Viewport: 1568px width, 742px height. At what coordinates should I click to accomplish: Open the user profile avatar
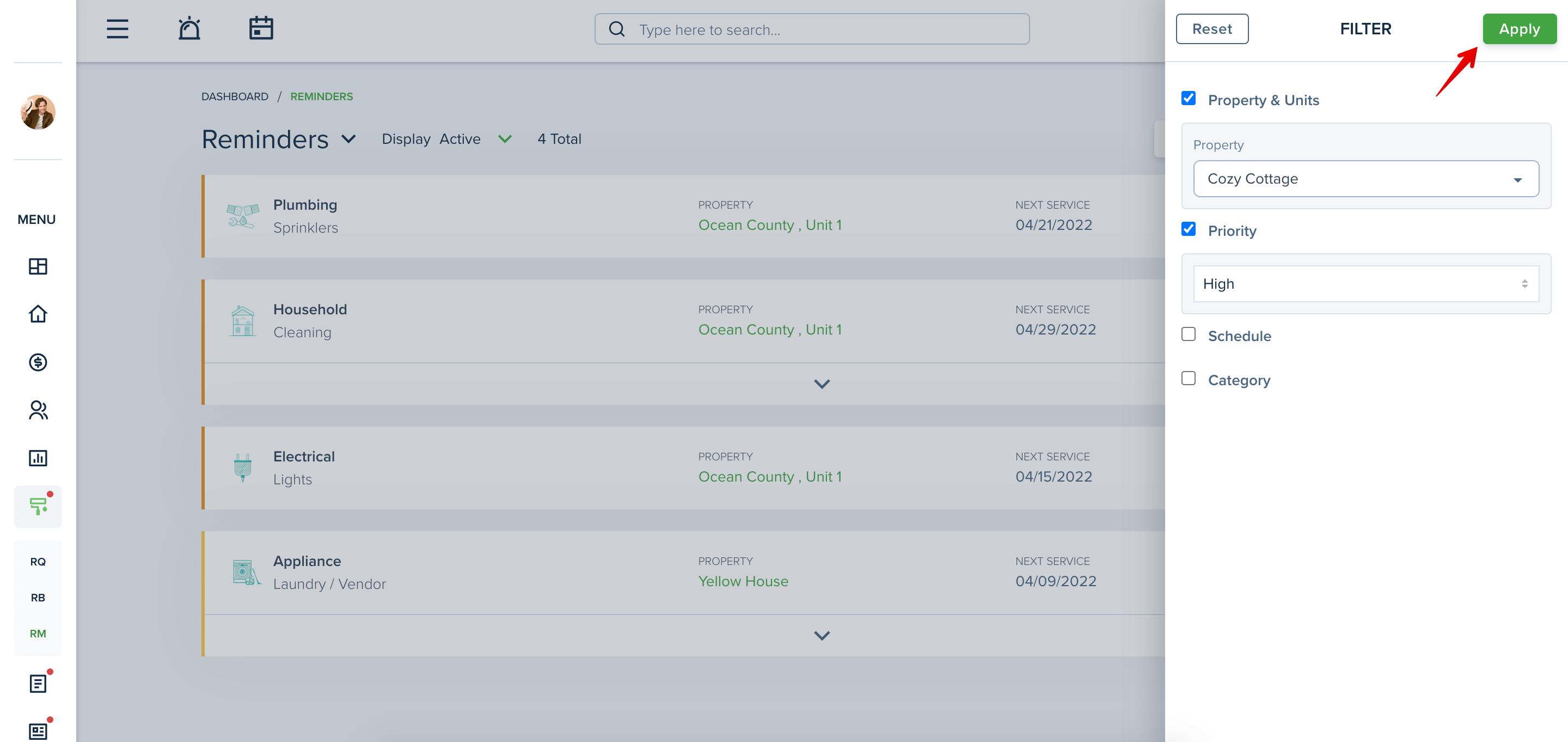(38, 112)
